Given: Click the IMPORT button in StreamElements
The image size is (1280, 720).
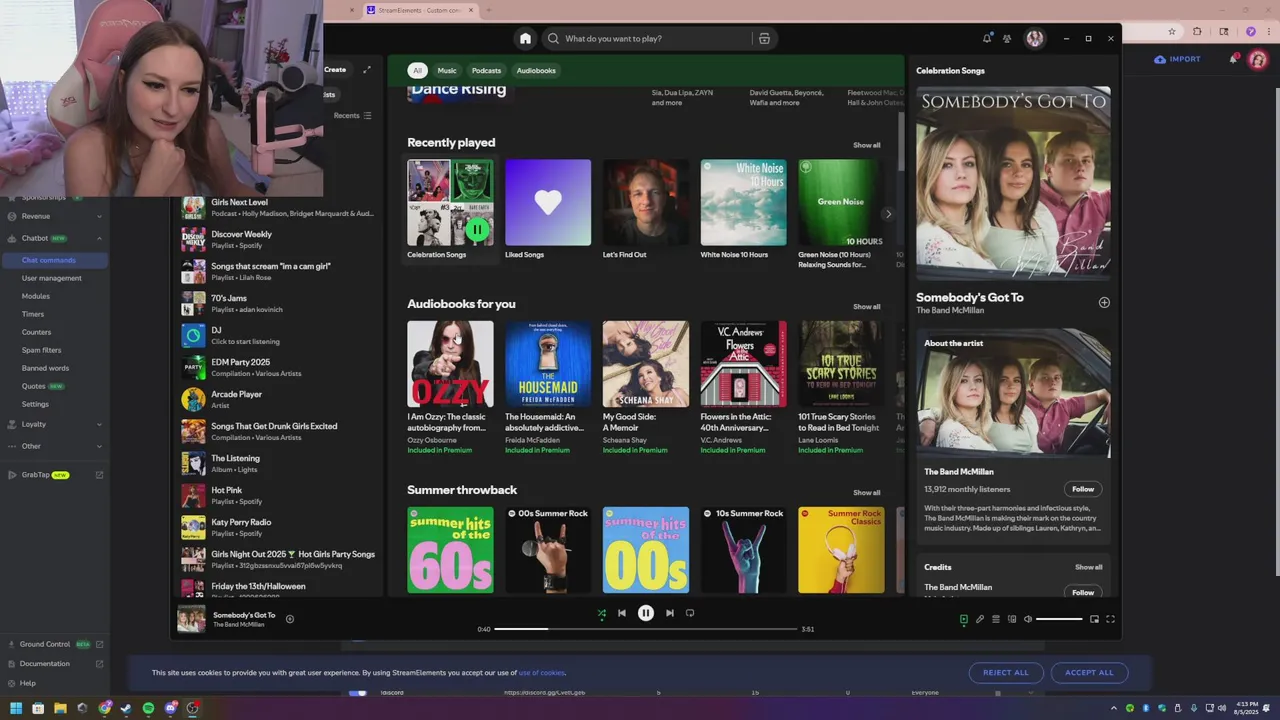Looking at the screenshot, I should click(1177, 59).
